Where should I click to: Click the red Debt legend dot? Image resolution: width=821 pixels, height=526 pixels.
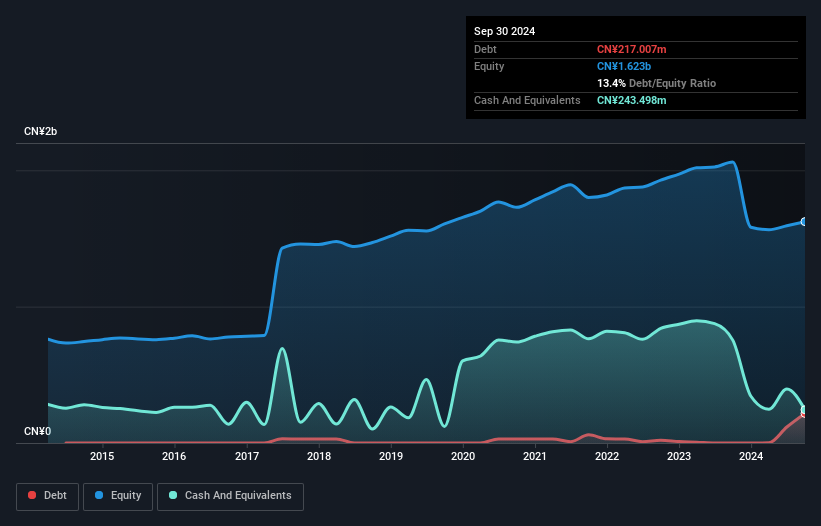[32, 495]
